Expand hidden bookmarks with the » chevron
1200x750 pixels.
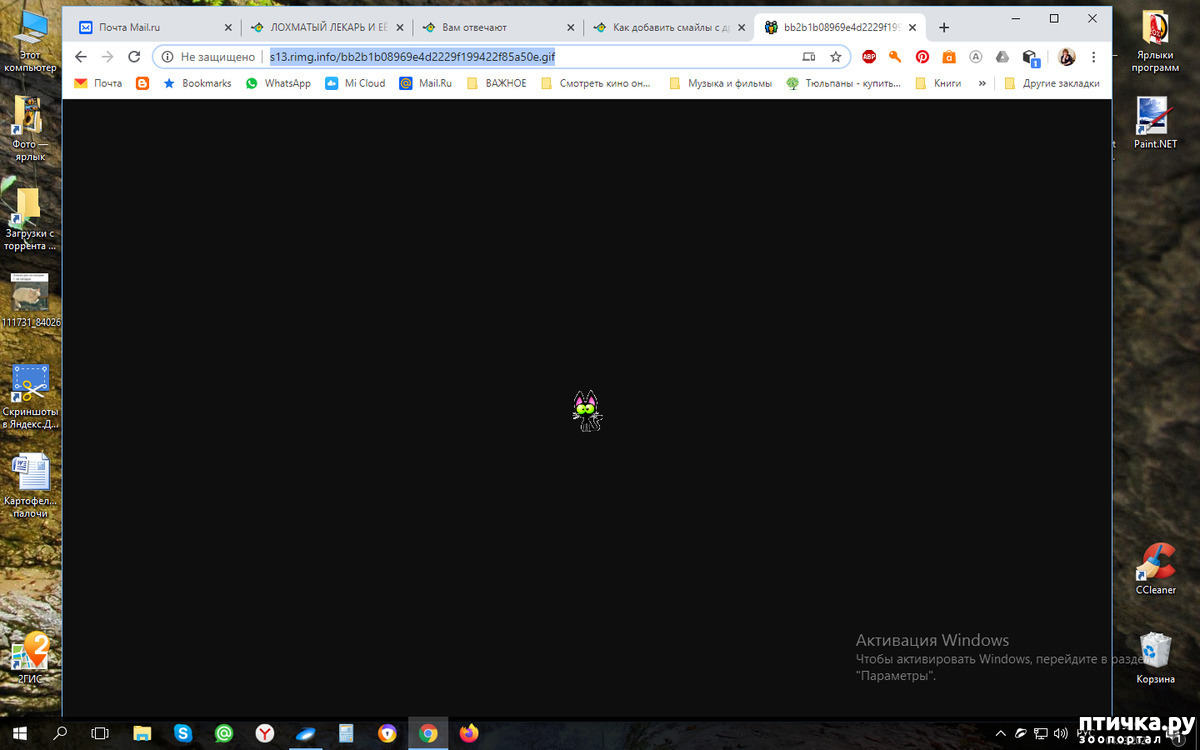pyautogui.click(x=982, y=83)
